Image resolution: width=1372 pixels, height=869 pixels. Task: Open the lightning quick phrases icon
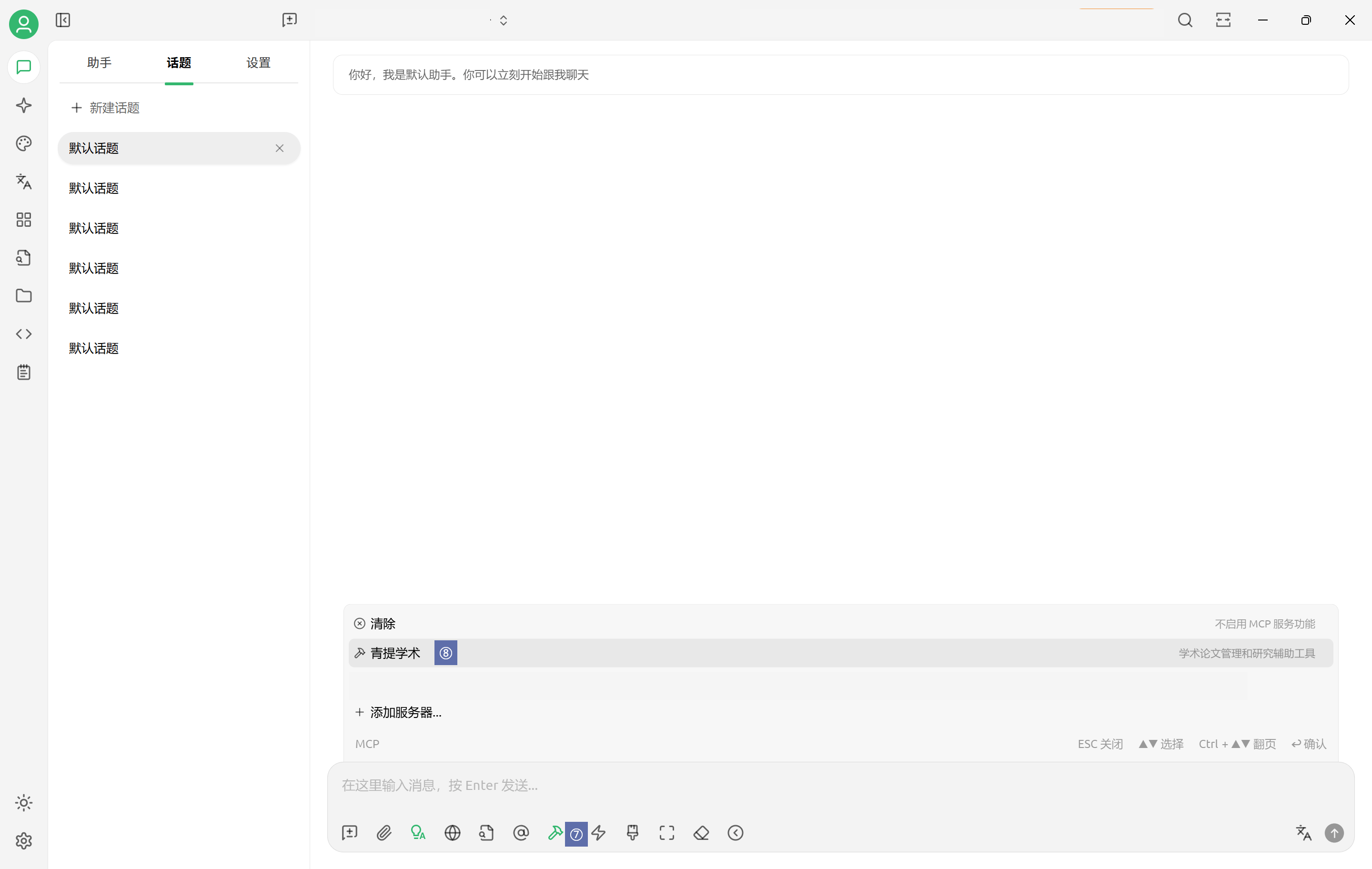(x=598, y=832)
